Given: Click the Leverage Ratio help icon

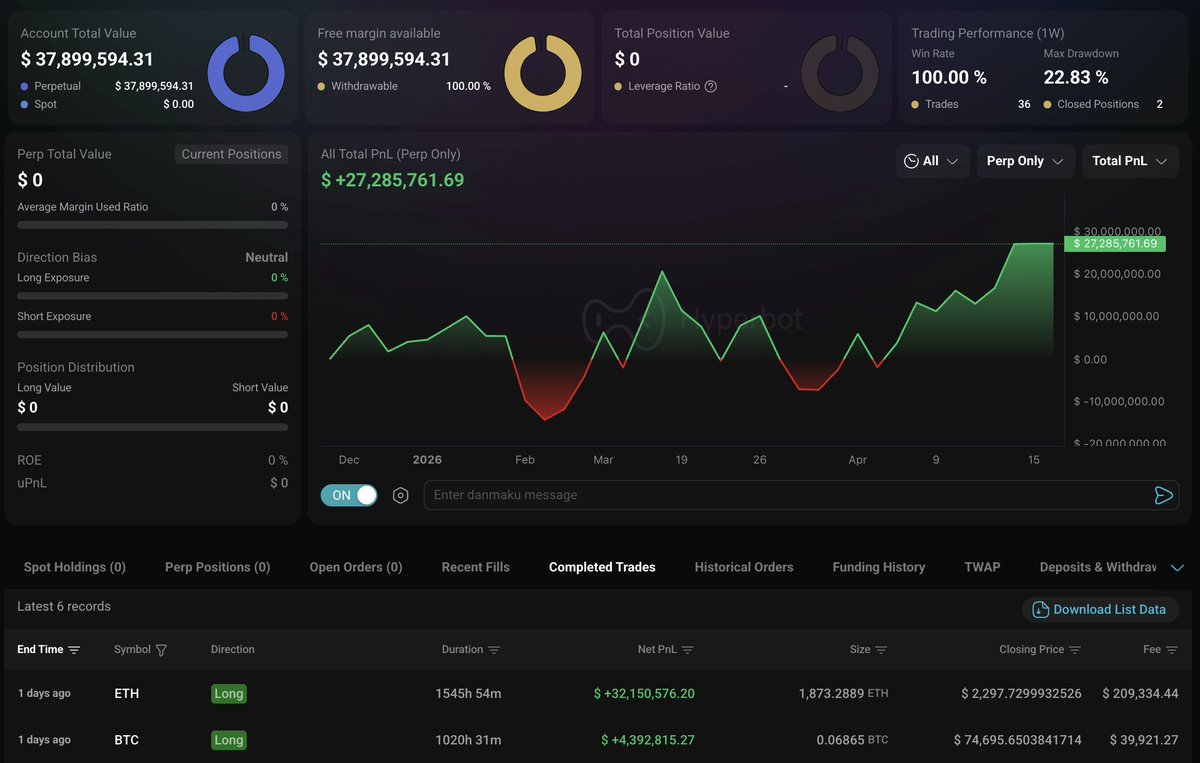Looking at the screenshot, I should (x=711, y=86).
